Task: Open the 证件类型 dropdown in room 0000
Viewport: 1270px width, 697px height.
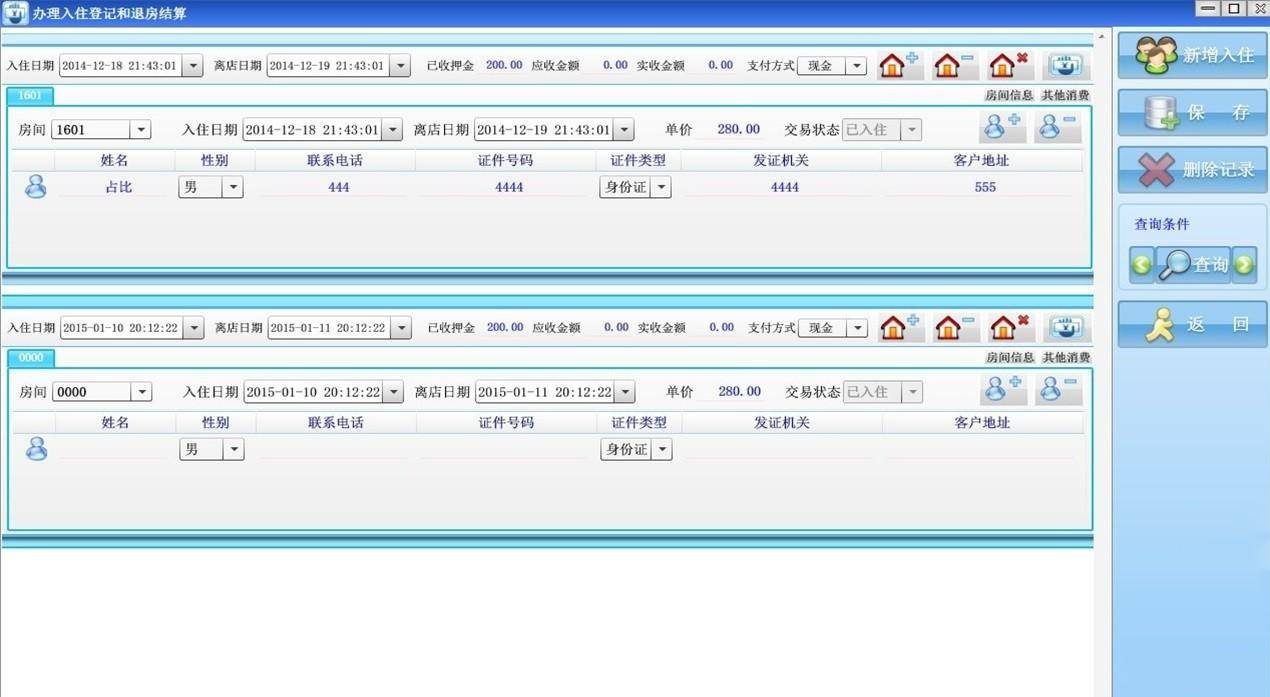Action: 662,450
